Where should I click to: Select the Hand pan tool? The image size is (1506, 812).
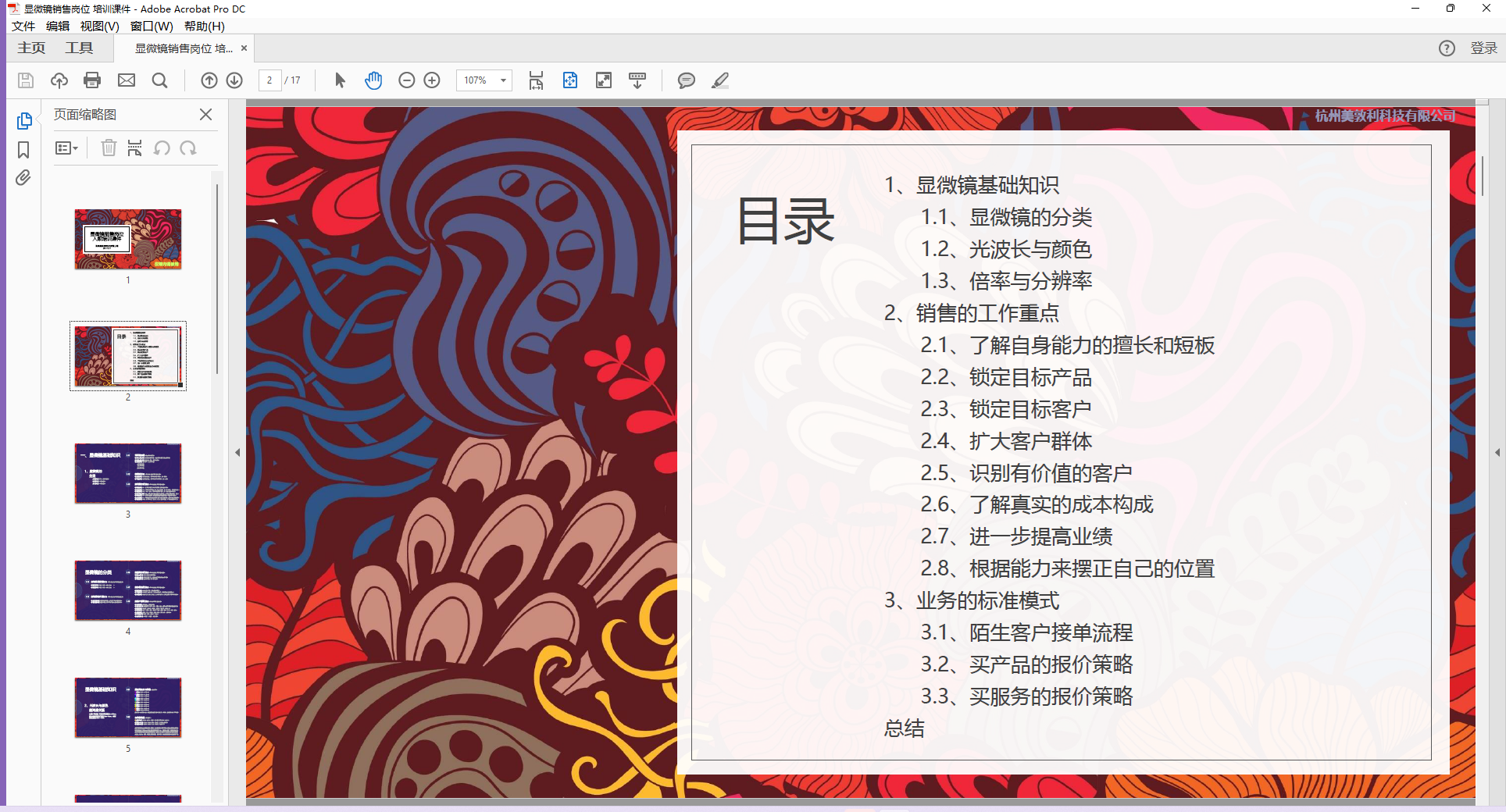pos(373,80)
